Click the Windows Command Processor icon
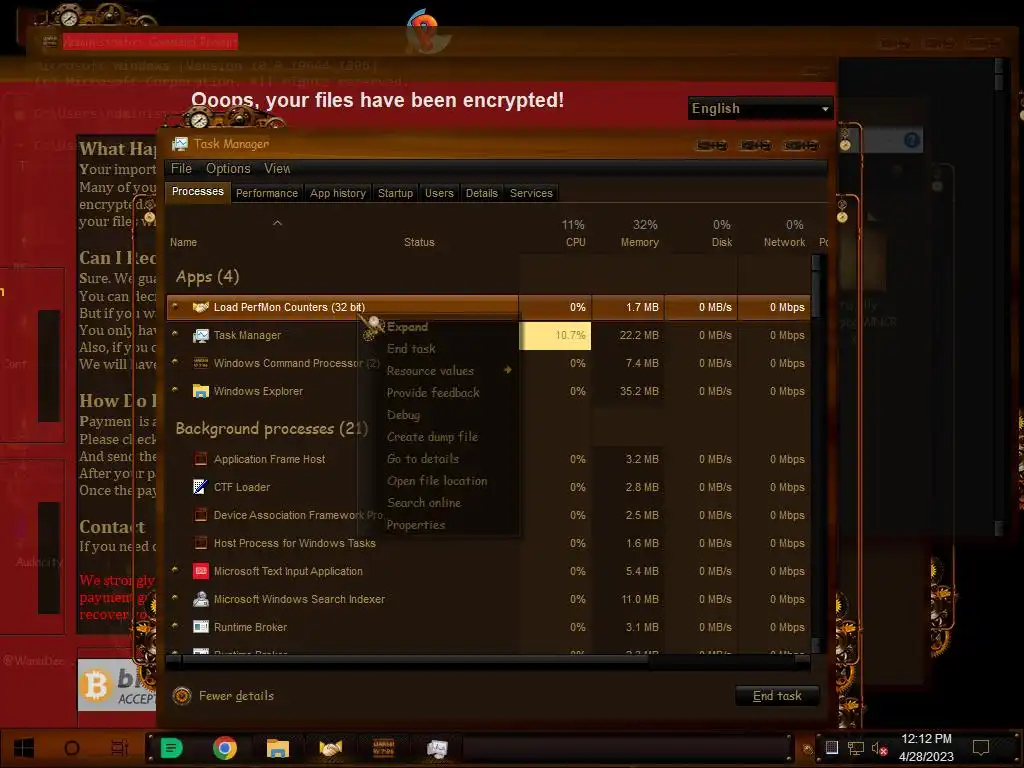This screenshot has width=1024, height=768. click(x=200, y=363)
